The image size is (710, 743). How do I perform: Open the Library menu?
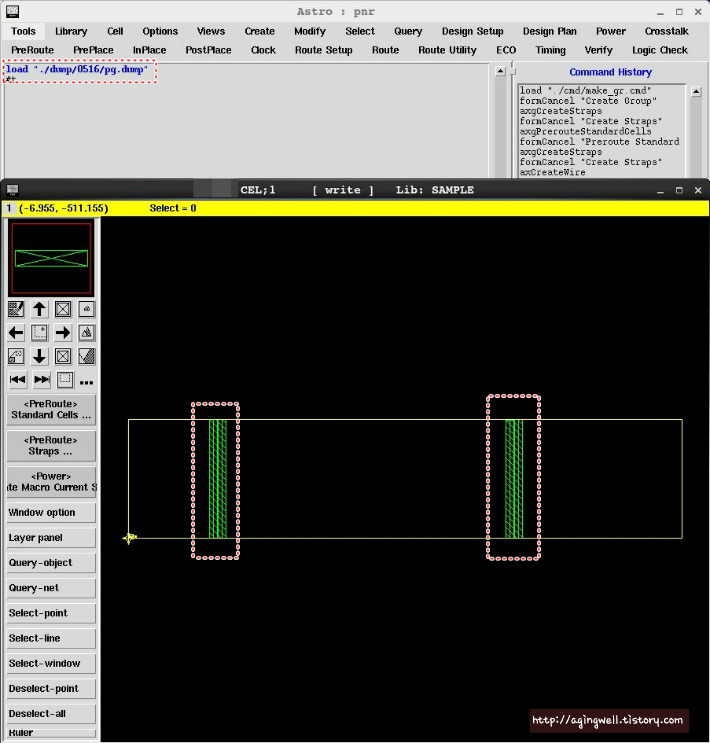[71, 31]
